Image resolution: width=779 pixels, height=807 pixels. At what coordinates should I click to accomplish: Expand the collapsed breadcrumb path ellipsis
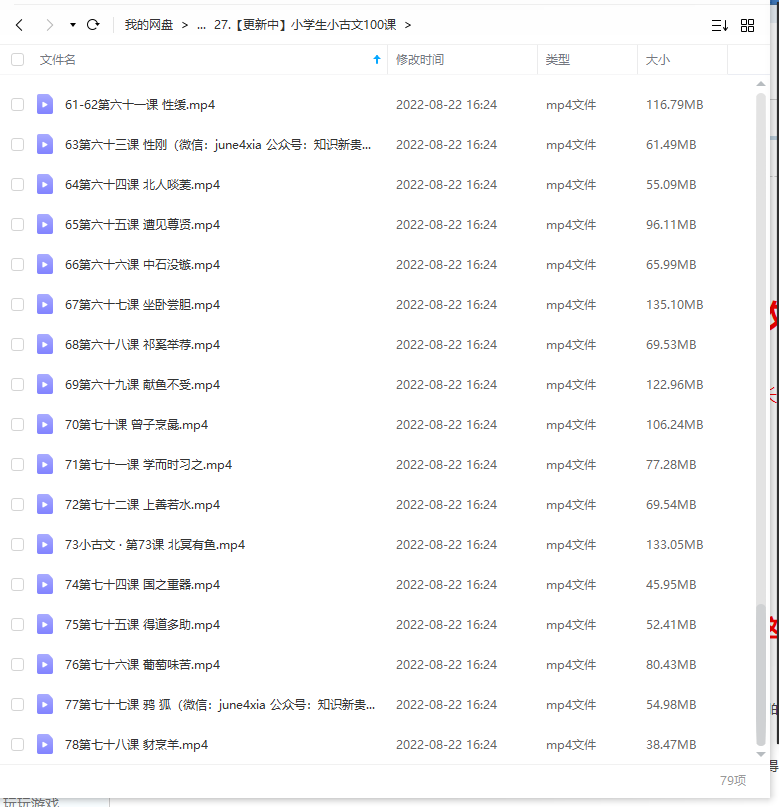(x=201, y=25)
